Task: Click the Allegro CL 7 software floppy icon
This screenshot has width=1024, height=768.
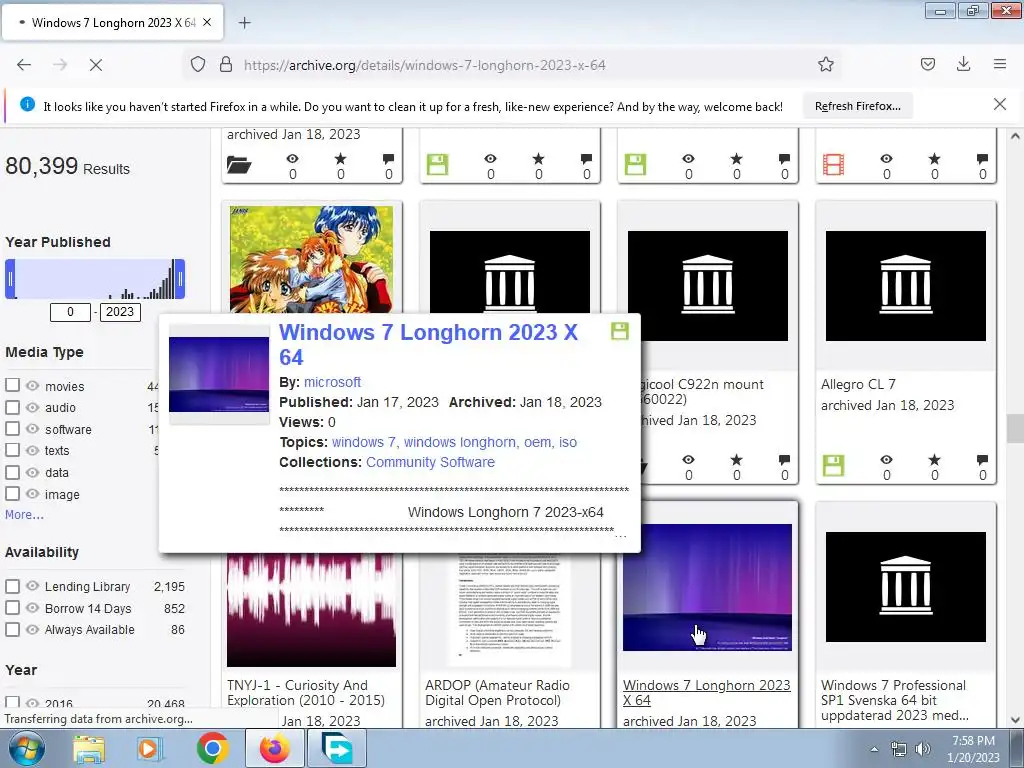Action: [833, 466]
